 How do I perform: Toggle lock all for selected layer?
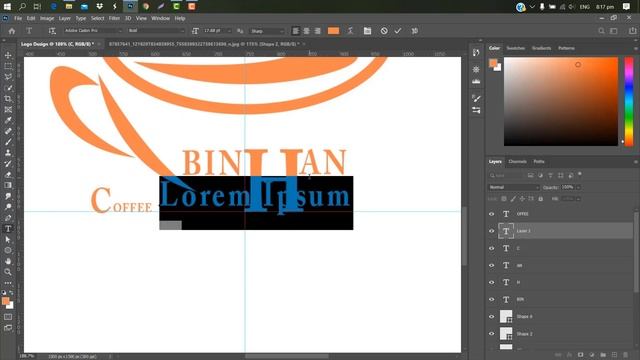tap(540, 199)
